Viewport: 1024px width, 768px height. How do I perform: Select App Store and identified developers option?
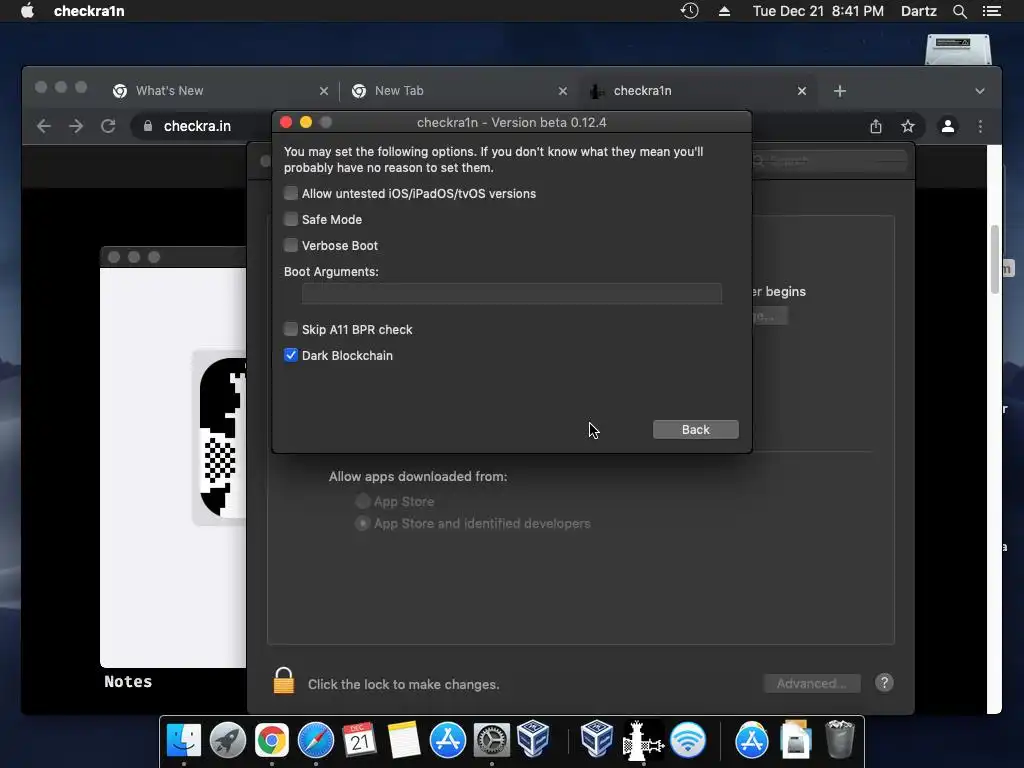coord(362,523)
